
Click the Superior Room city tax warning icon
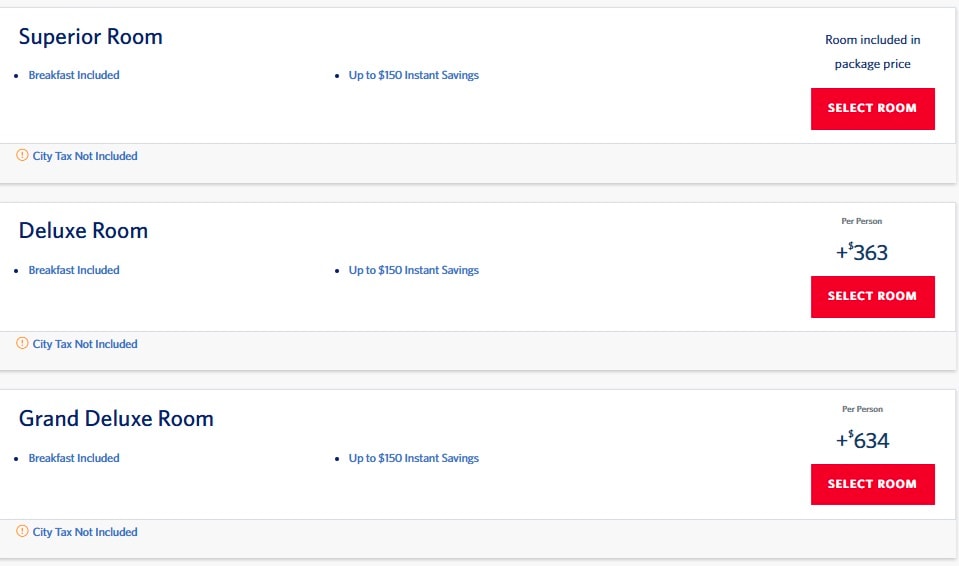22,155
